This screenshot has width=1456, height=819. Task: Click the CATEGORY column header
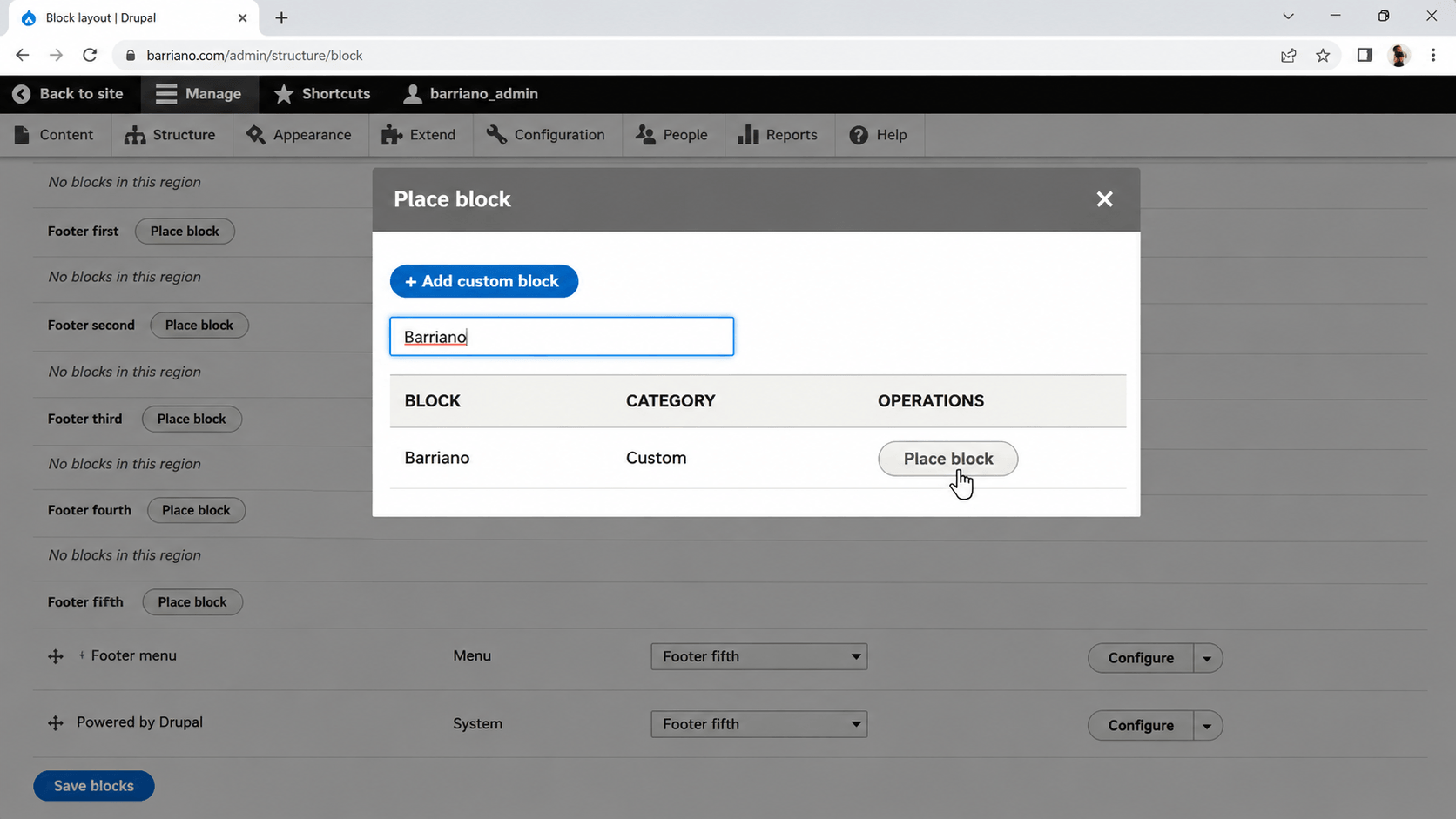tap(671, 401)
